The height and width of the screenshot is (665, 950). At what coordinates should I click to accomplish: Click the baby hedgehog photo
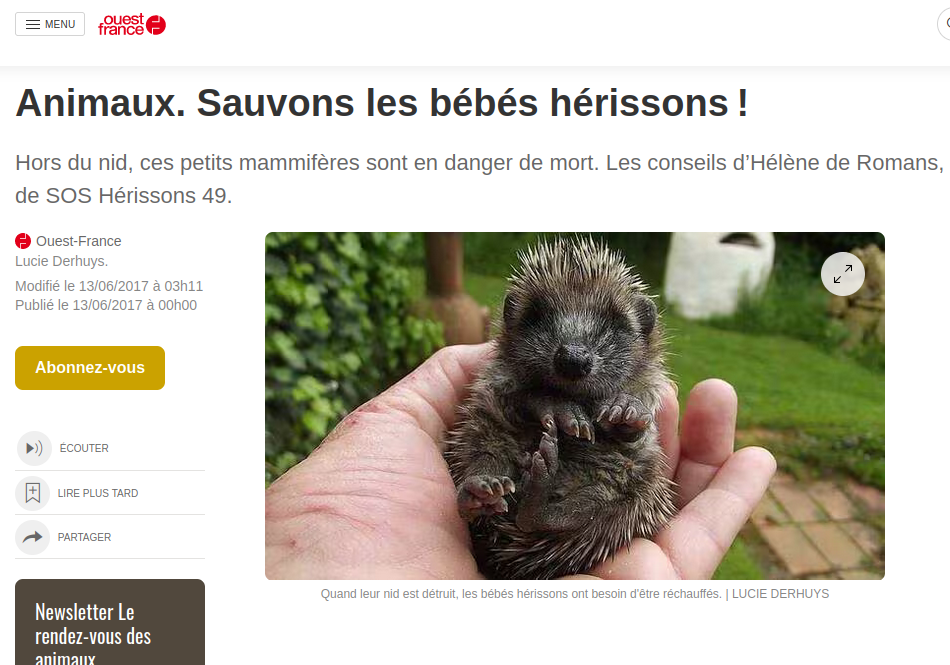coord(574,406)
